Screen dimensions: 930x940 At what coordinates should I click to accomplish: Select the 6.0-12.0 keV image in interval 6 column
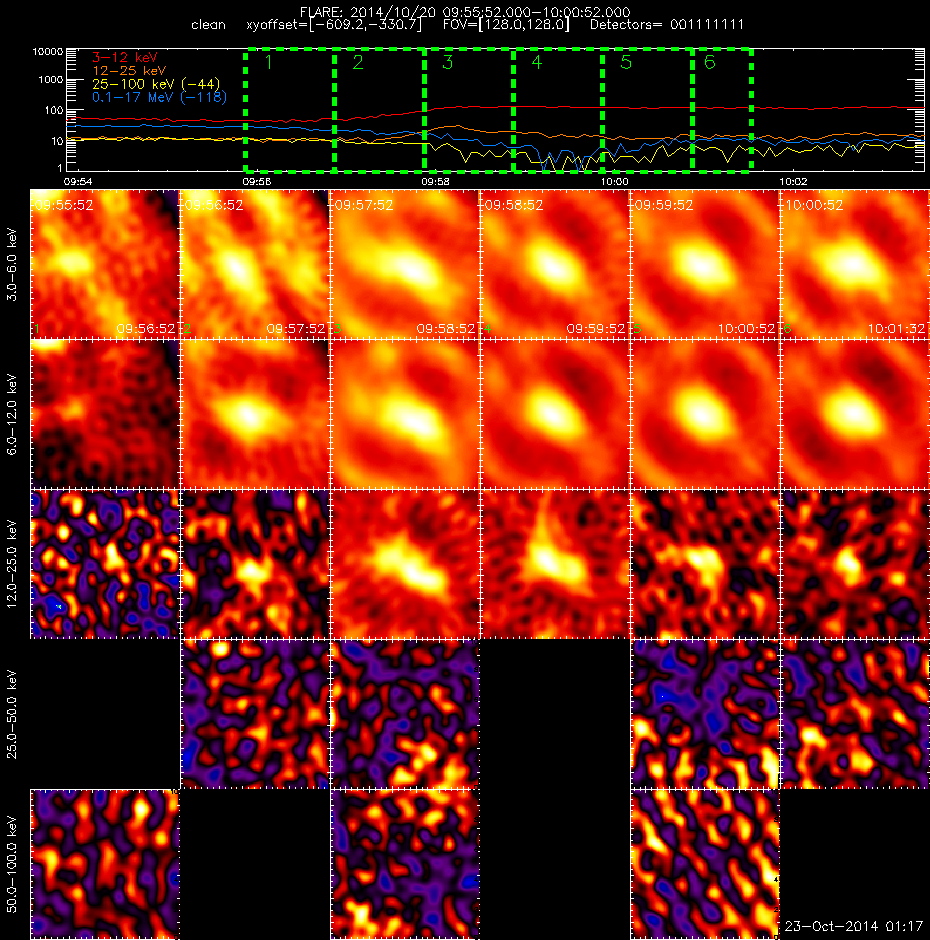click(855, 414)
